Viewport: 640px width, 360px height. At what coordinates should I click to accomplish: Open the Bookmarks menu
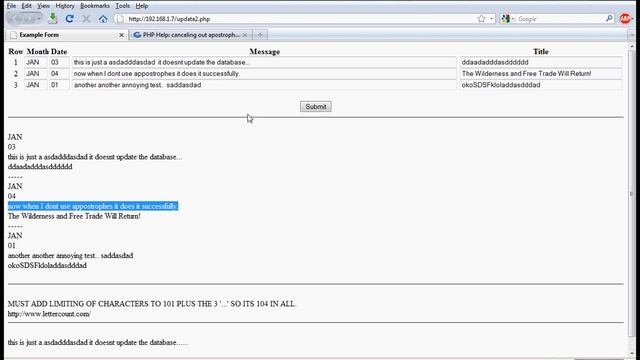95,6
